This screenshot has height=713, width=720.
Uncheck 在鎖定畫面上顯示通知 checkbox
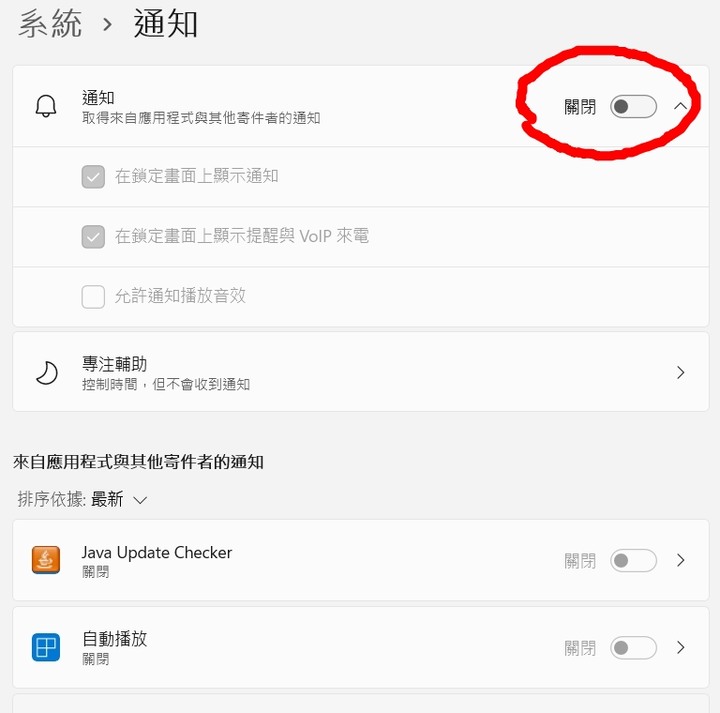coord(93,177)
